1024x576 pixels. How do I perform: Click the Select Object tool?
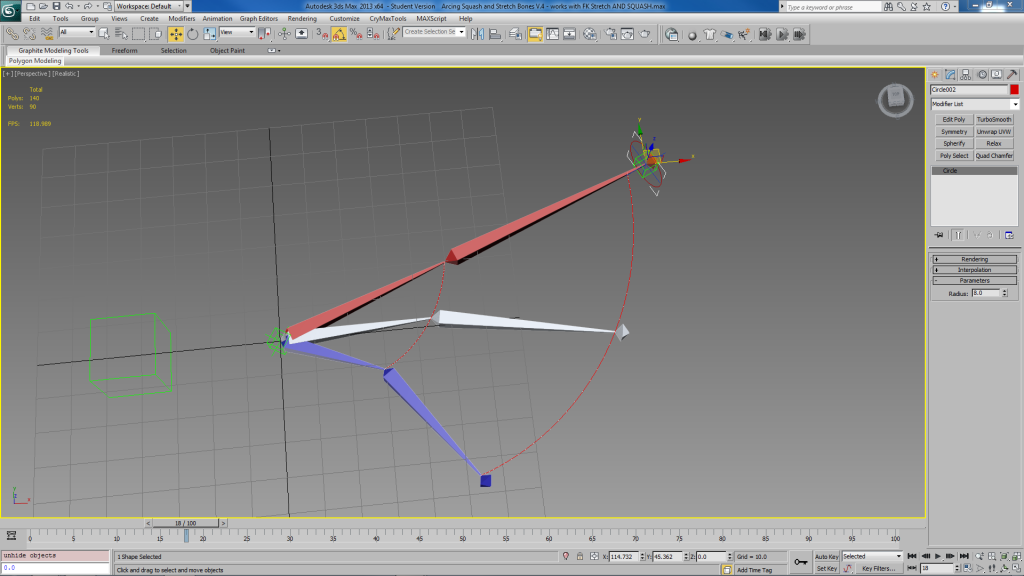coord(104,33)
